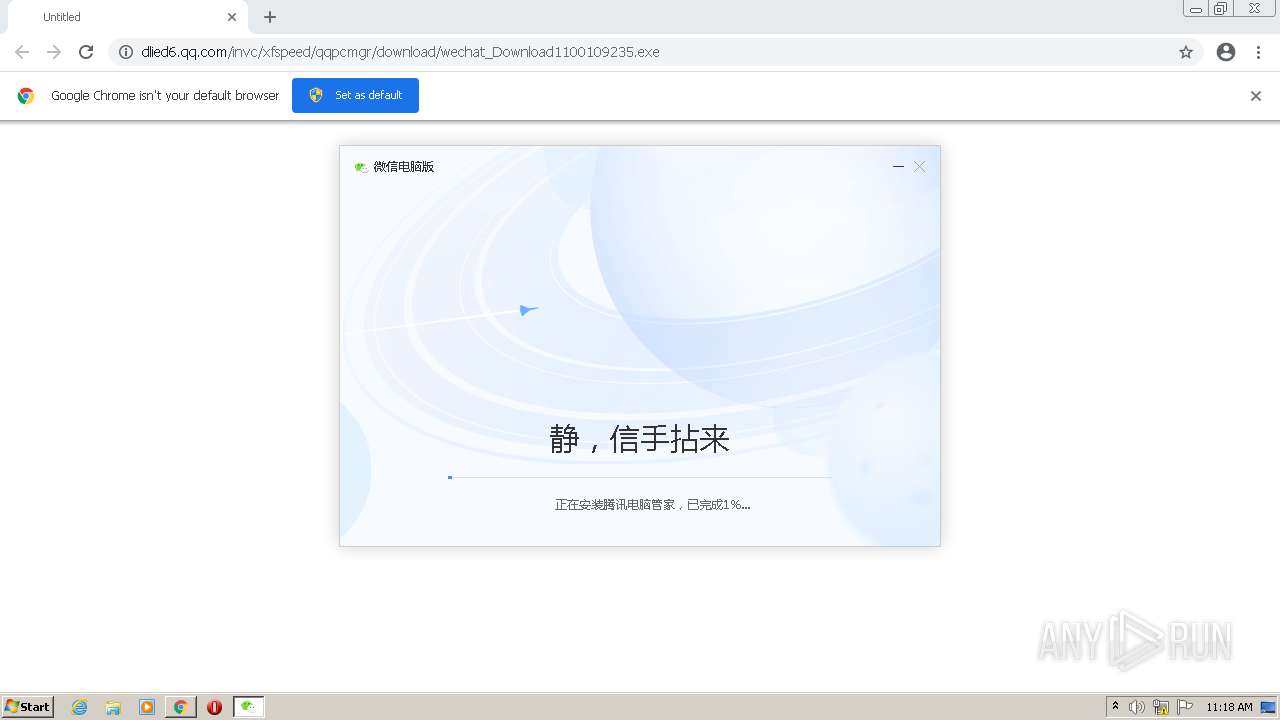View site information icon in address bar

[126, 52]
